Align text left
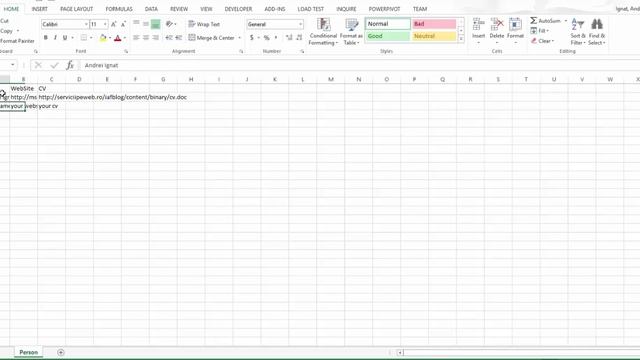The image size is (640, 360). click(136, 38)
